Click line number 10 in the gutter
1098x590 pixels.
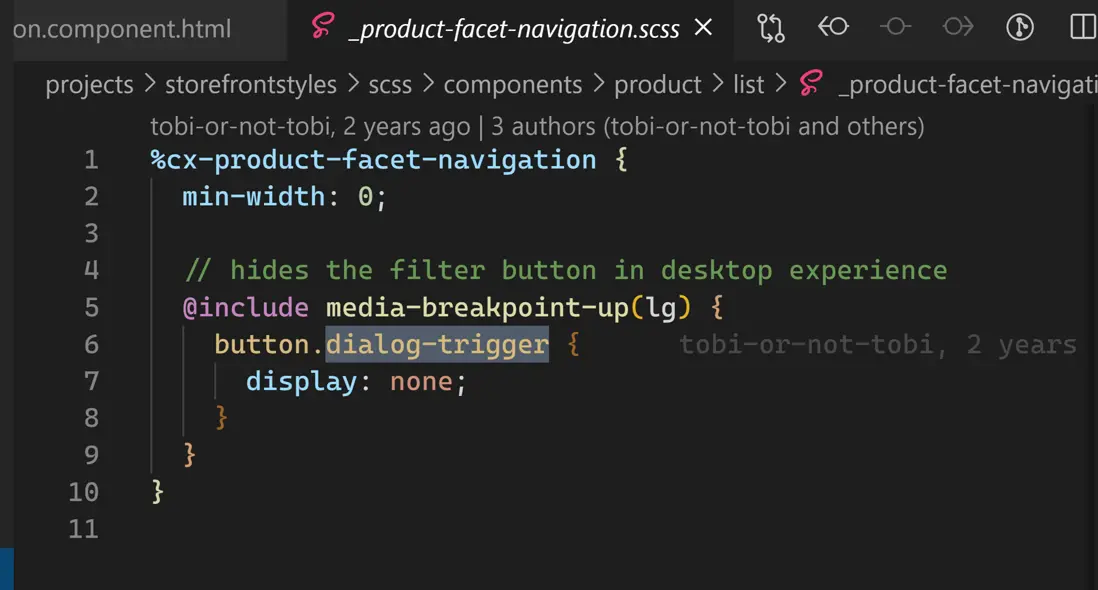tap(83, 493)
